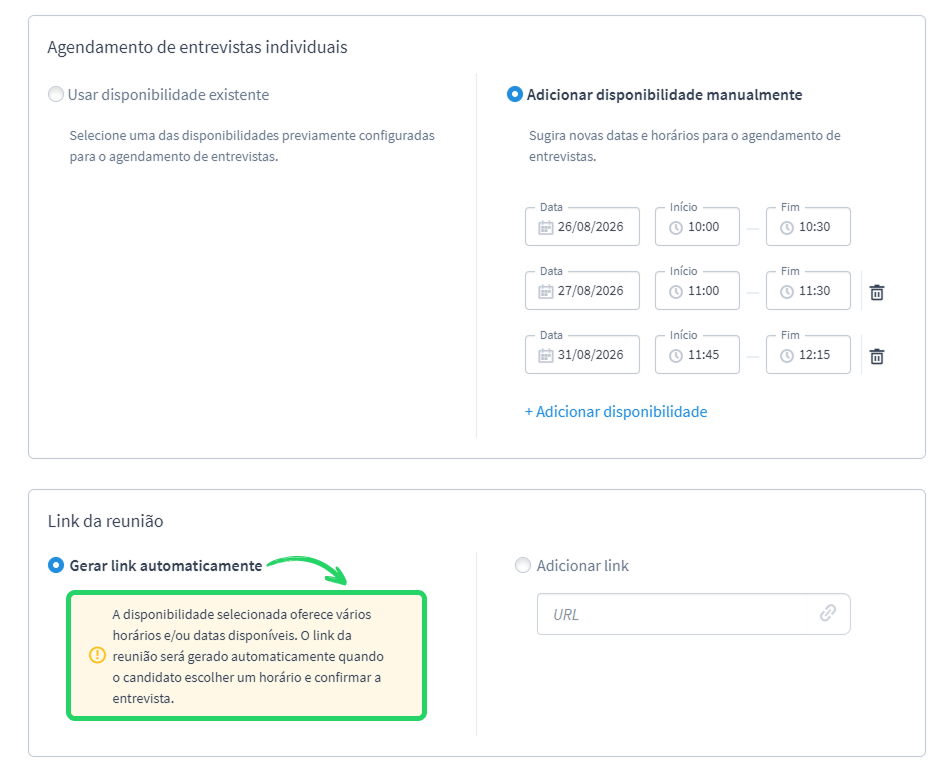Image resolution: width=952 pixels, height=772 pixels.
Task: Click clock icon in 12:15 end field
Action: (x=787, y=356)
